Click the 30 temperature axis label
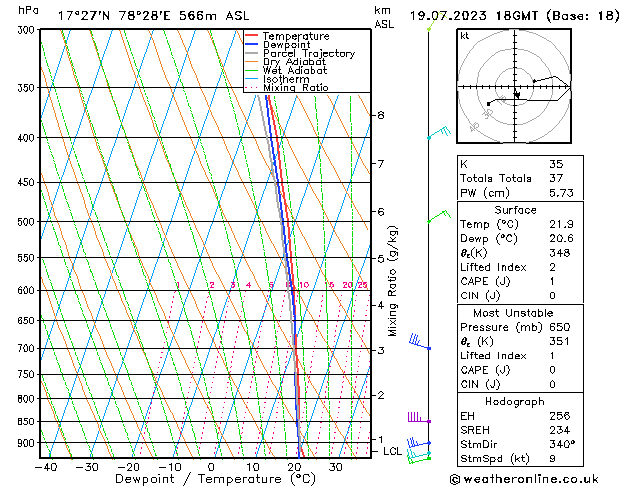 (x=336, y=468)
